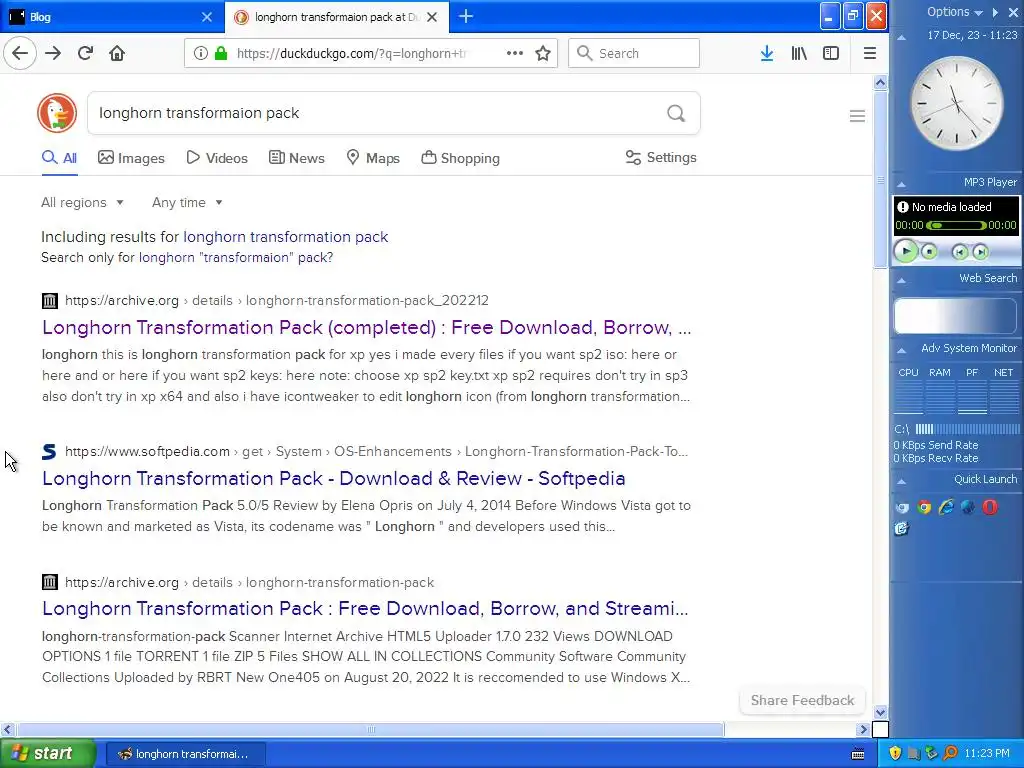Show site information from the address bar
Screen dimensions: 1024x768
[200, 54]
